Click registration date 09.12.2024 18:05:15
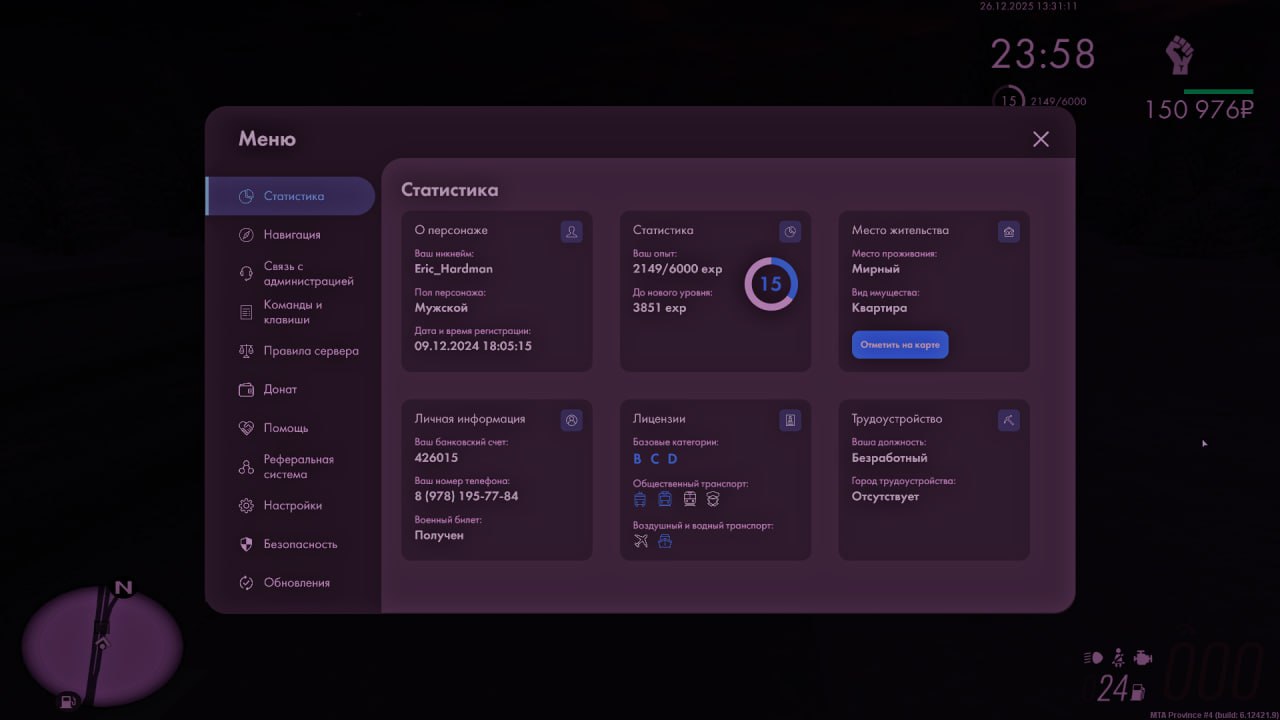The height and width of the screenshot is (720, 1280). (x=473, y=346)
